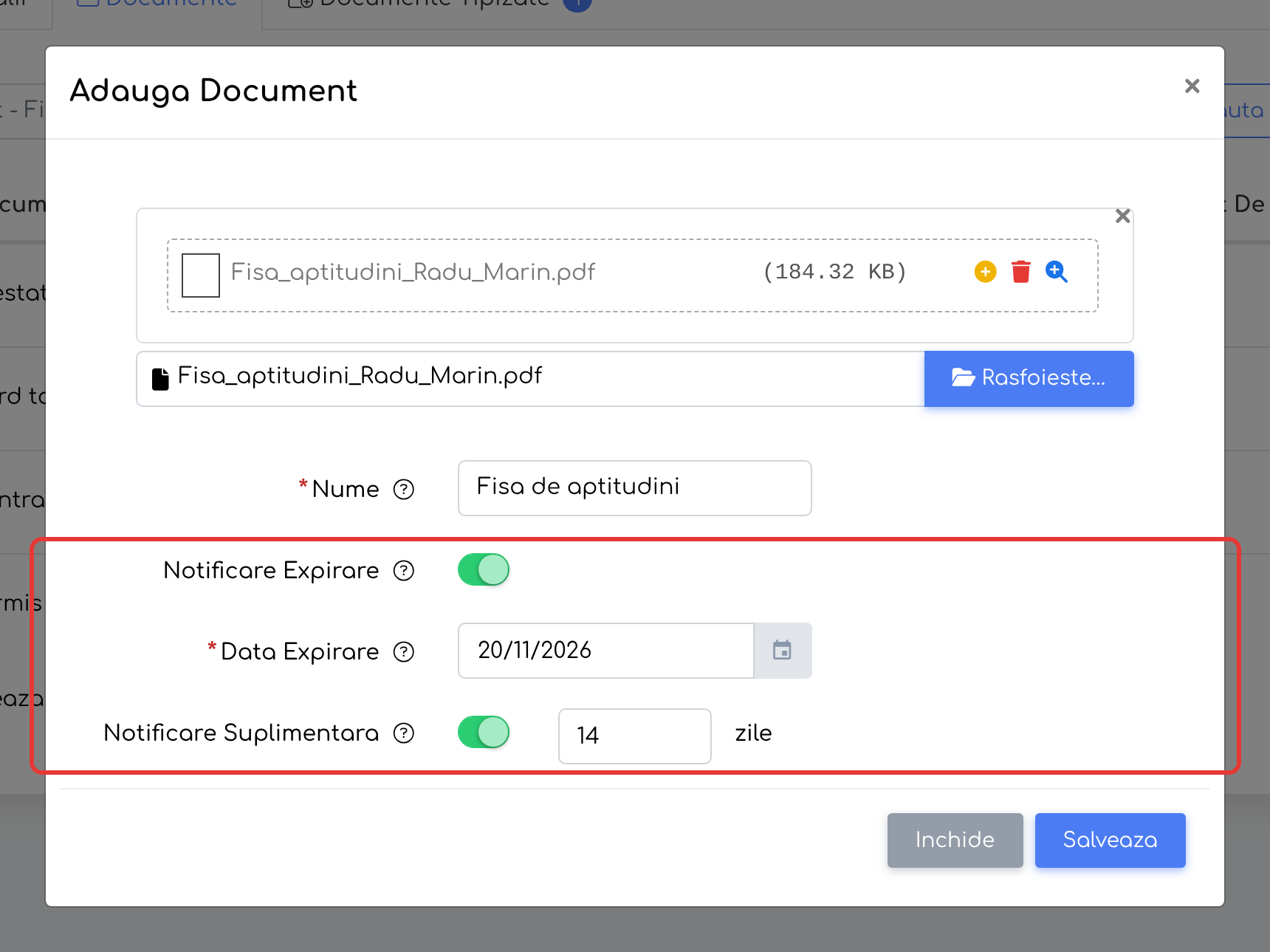
Task: Click the Adauga Document title
Action: (213, 91)
